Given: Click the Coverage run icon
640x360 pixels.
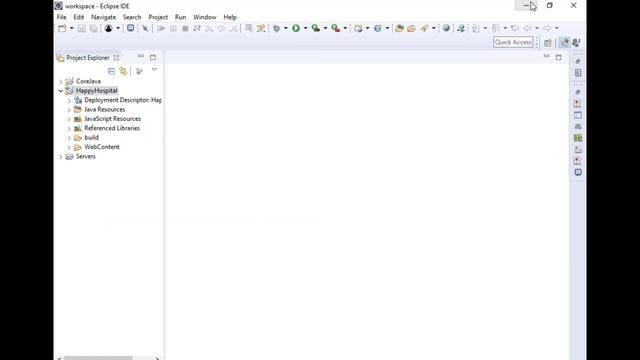Looking at the screenshot, I should (316, 28).
